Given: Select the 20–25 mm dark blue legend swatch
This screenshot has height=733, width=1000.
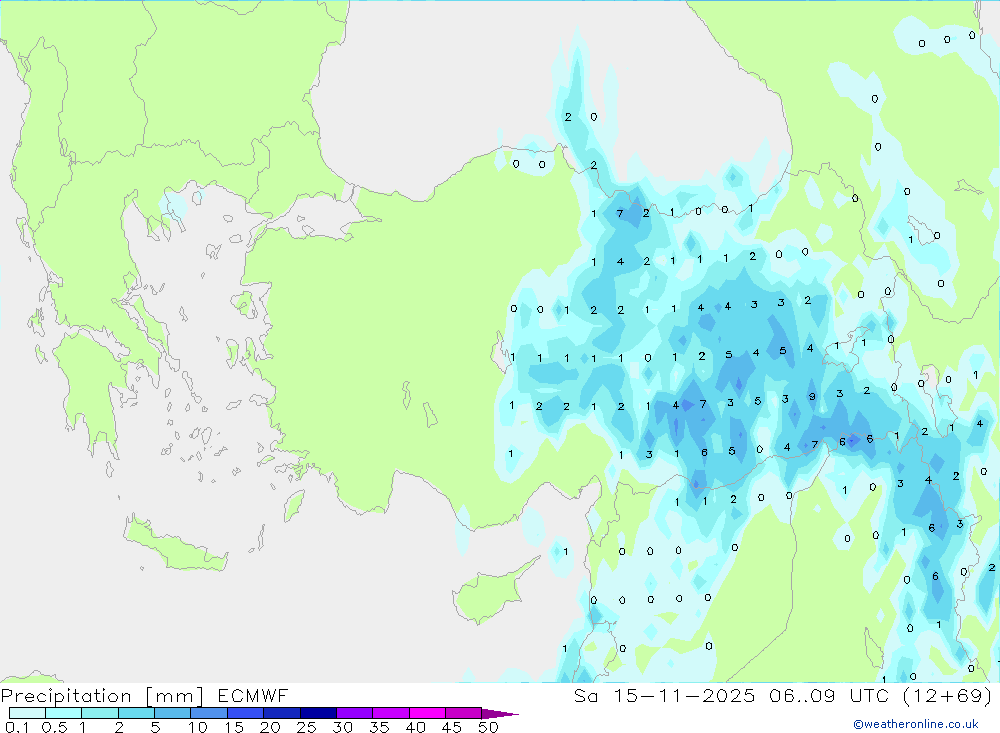Looking at the screenshot, I should 281,713.
